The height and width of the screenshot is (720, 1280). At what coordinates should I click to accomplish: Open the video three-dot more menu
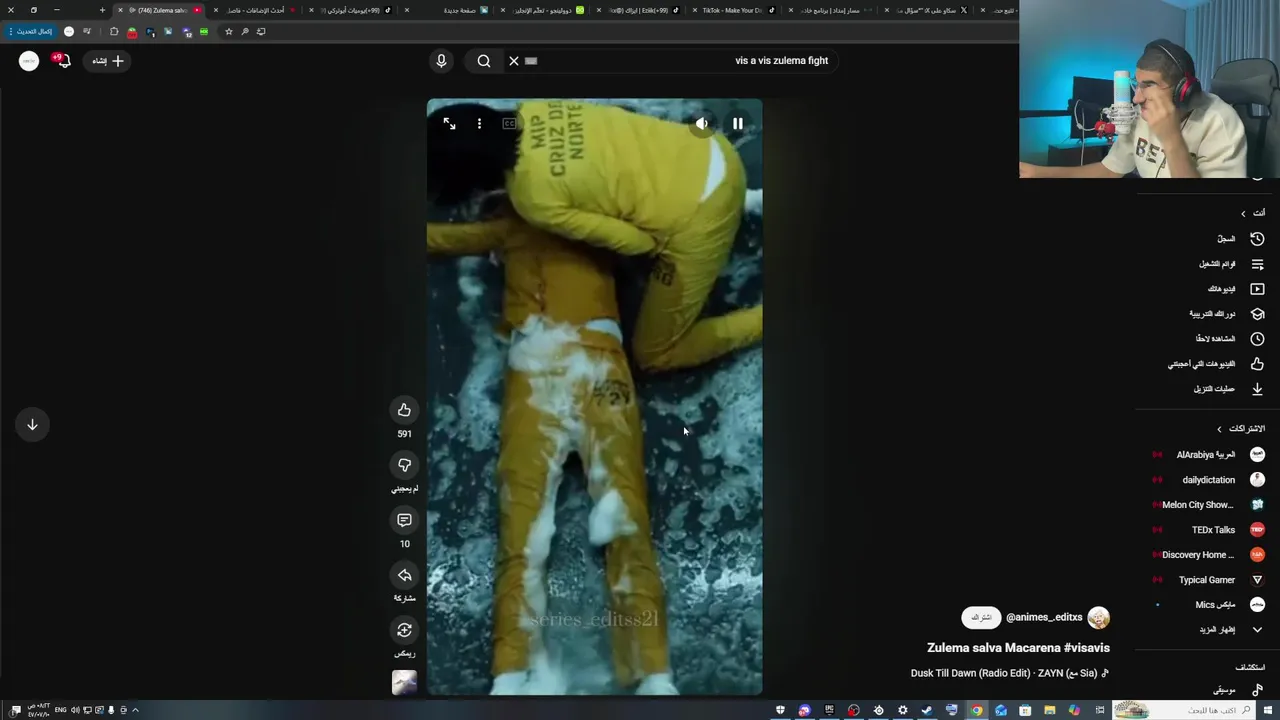tap(479, 124)
